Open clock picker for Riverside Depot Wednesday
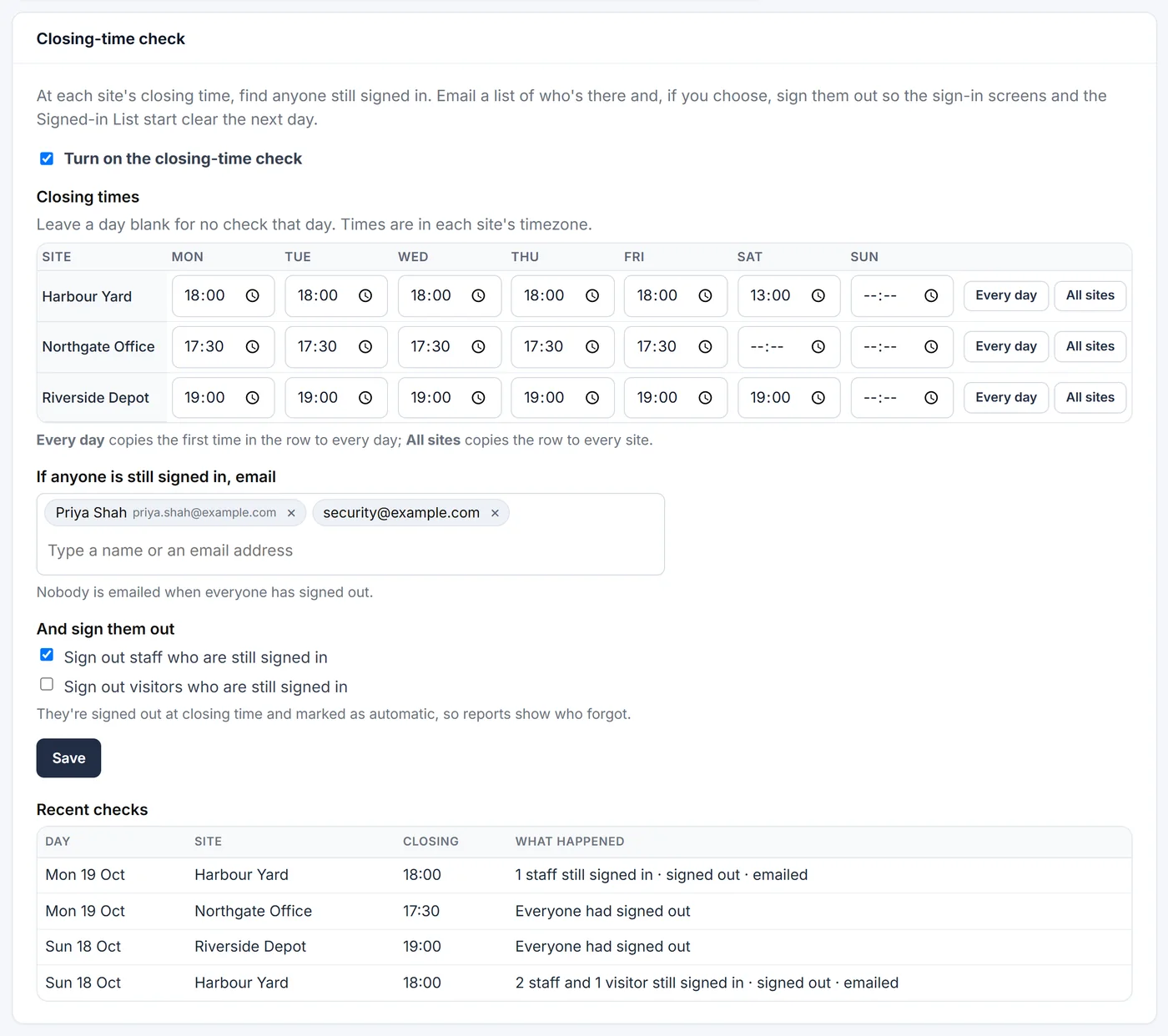Screen dimensions: 1168x1036 pos(478,398)
